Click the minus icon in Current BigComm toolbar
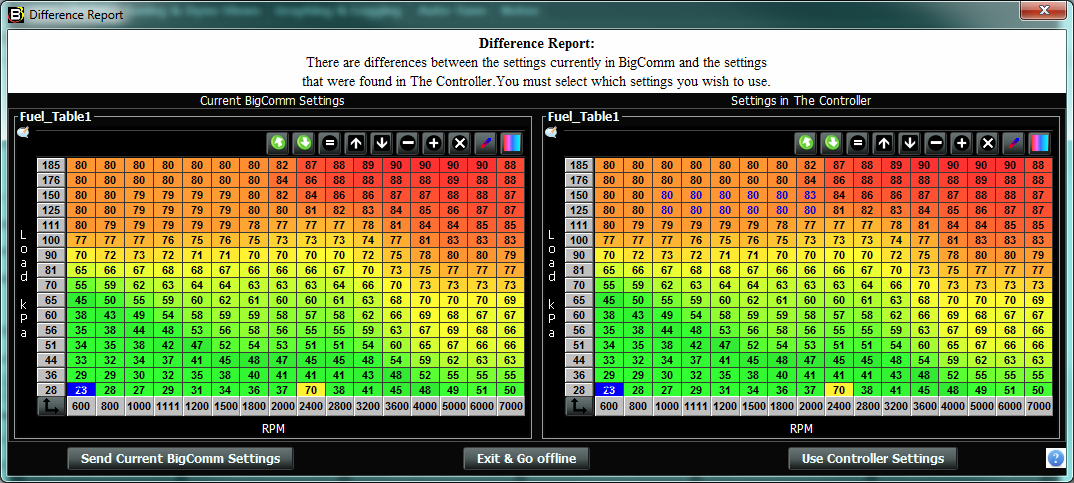The width and height of the screenshot is (1074, 483). click(408, 143)
